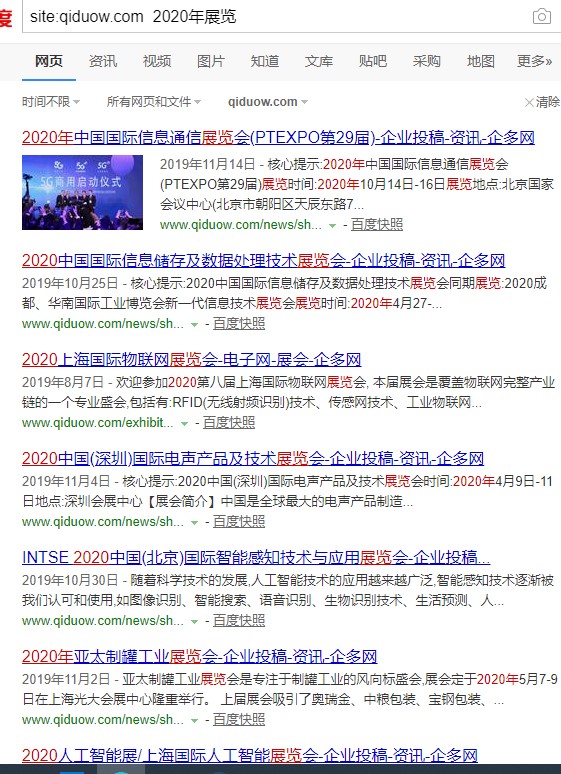Open the 知道 tab

(x=265, y=61)
